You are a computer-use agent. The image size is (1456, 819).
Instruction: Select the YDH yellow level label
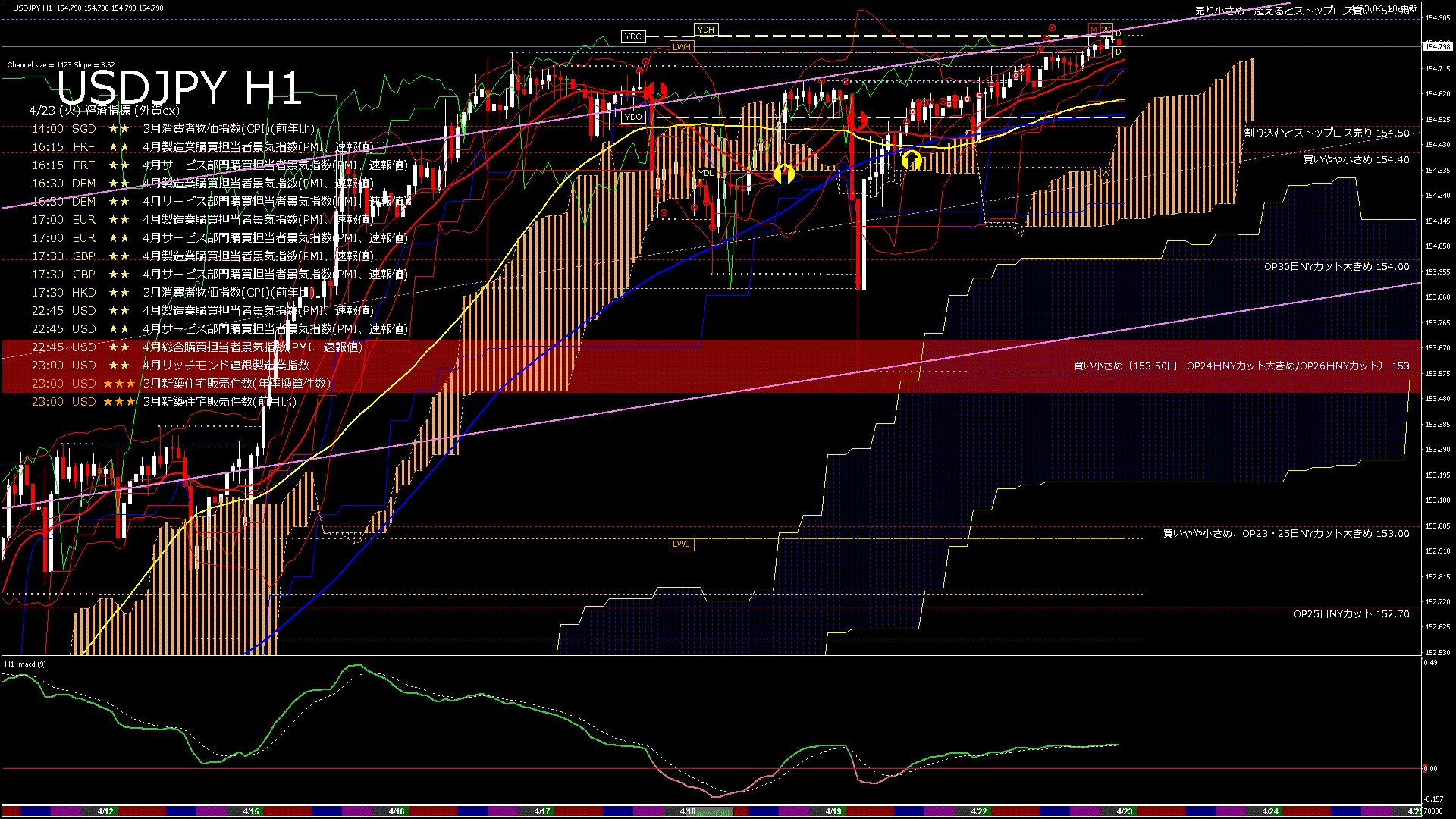705,30
